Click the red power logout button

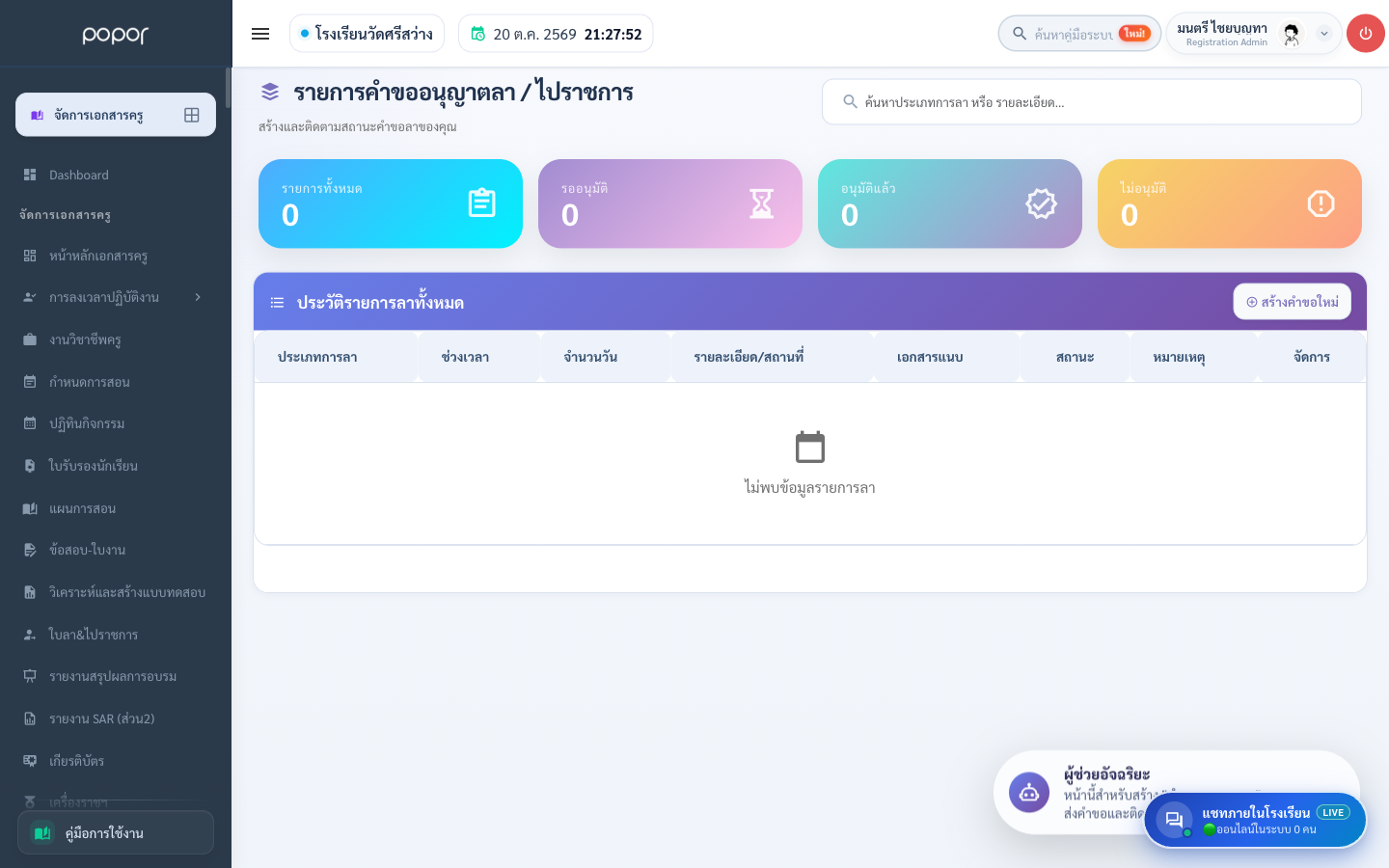1365,34
